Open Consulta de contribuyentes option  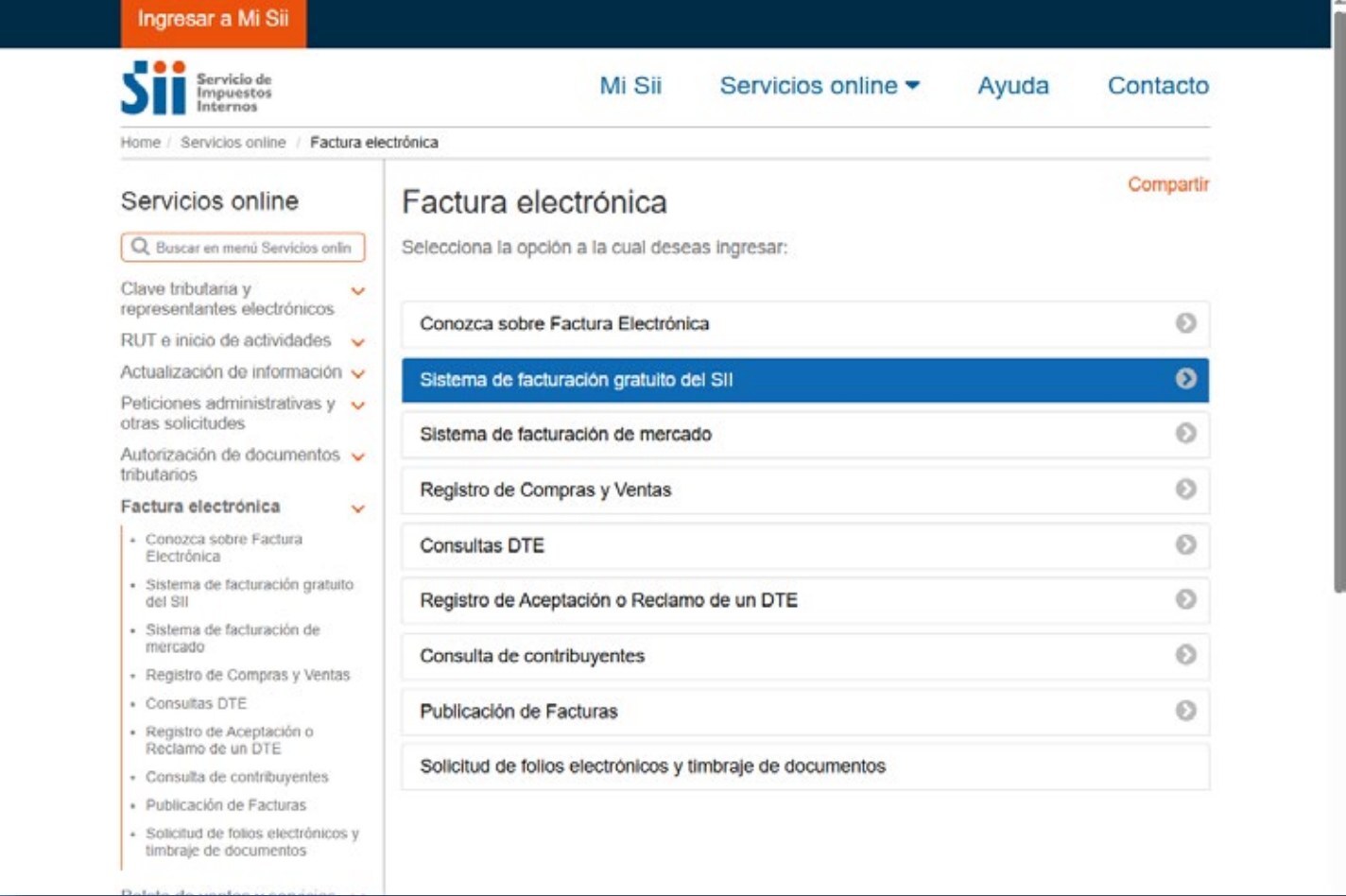[805, 655]
